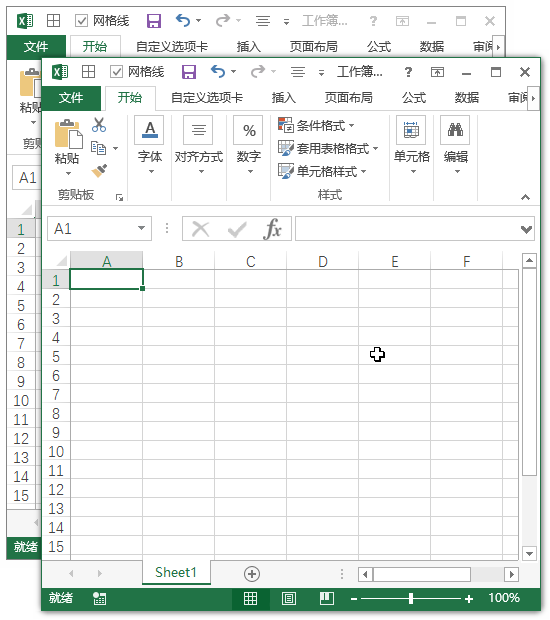Open the 编辑 binoculars editing group icon
The height and width of the screenshot is (620, 550).
pos(455,130)
